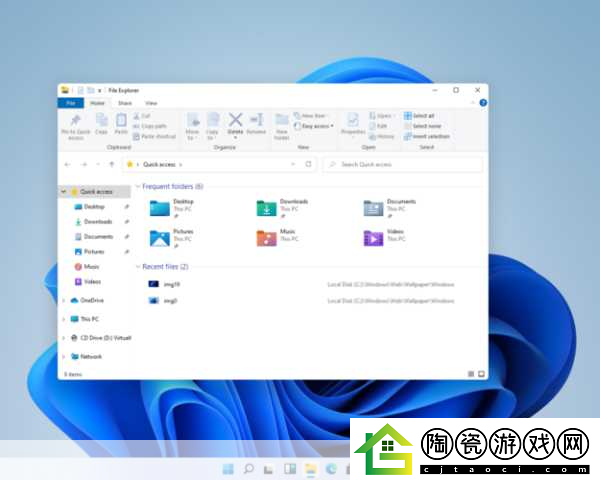Screen dimensions: 600x480
Task: Switch to the Home ribbon tab
Action: [97, 103]
